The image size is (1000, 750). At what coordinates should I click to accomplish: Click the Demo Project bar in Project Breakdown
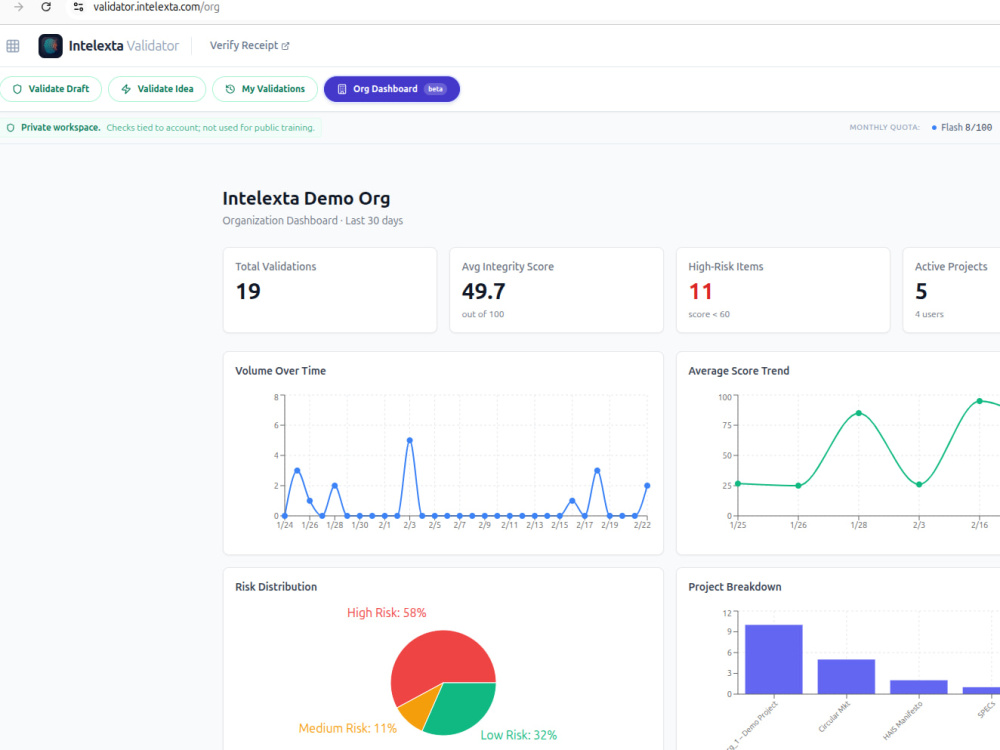click(x=774, y=659)
